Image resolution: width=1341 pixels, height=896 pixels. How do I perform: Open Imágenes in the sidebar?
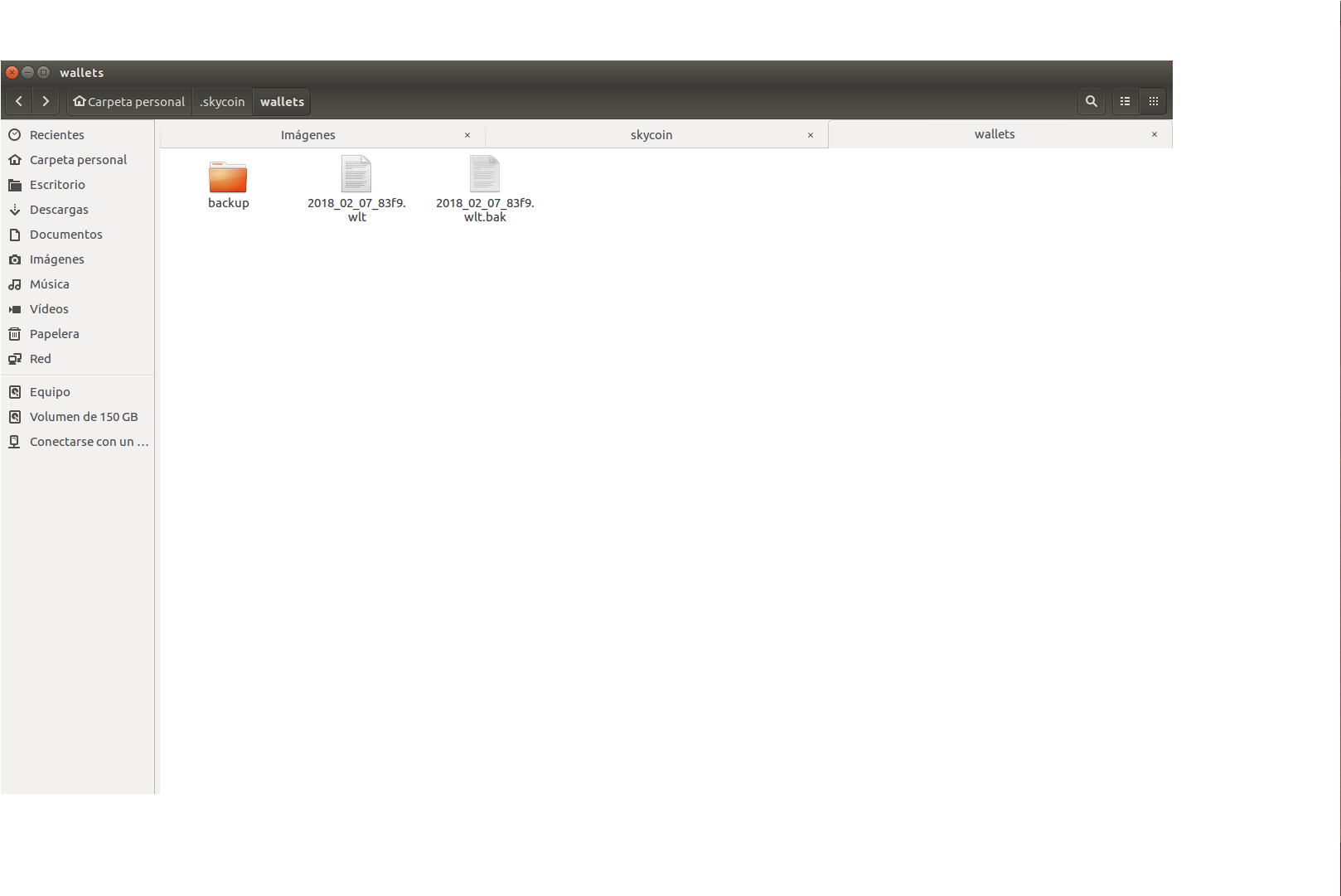pos(77,259)
